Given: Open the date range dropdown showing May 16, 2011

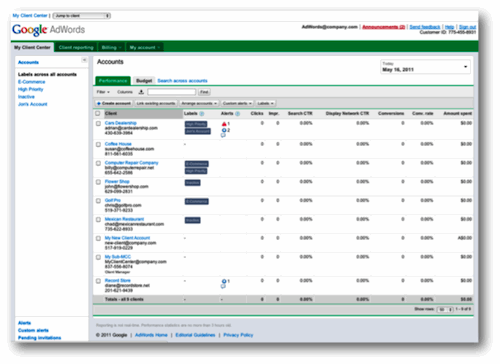Looking at the screenshot, I should (425, 67).
